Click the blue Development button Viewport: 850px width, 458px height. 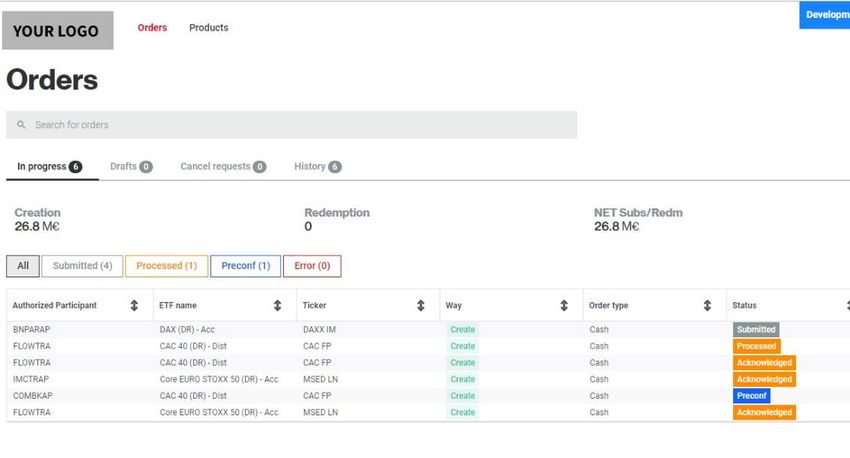[x=825, y=15]
